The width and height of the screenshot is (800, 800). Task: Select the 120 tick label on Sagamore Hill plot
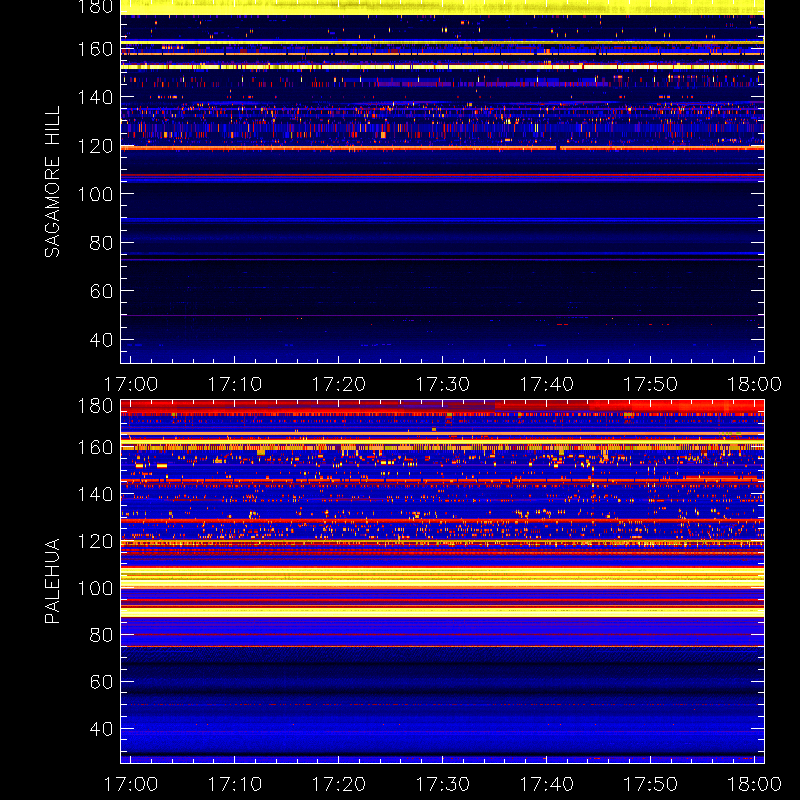95,146
